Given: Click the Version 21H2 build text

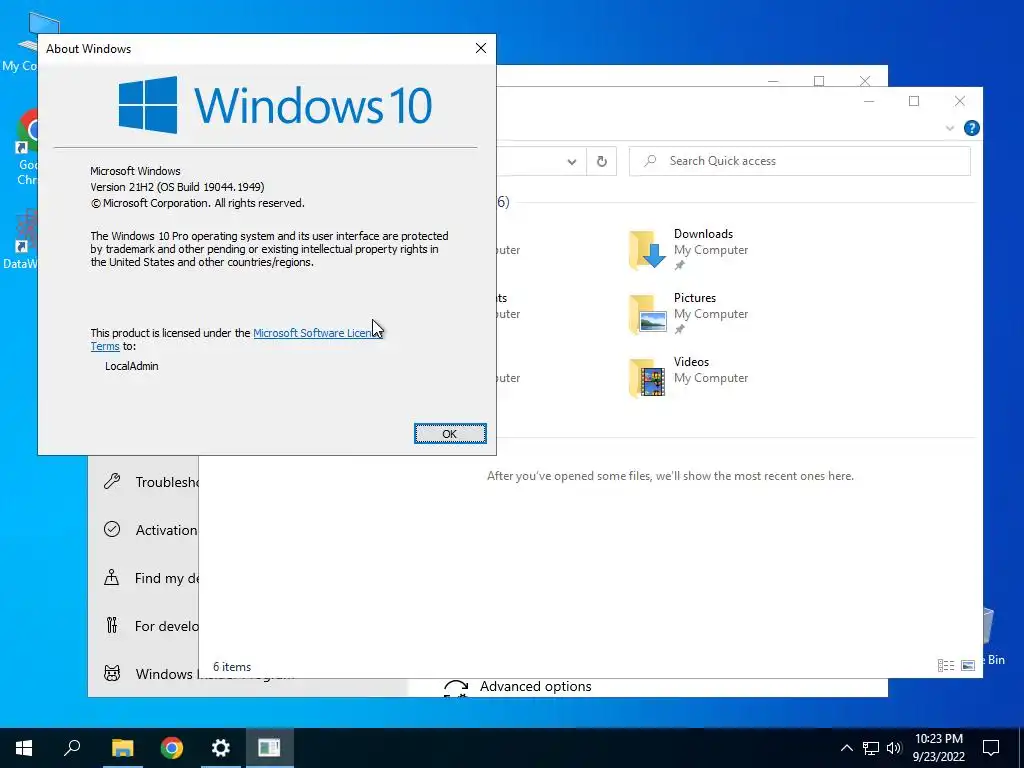Looking at the screenshot, I should coord(177,187).
